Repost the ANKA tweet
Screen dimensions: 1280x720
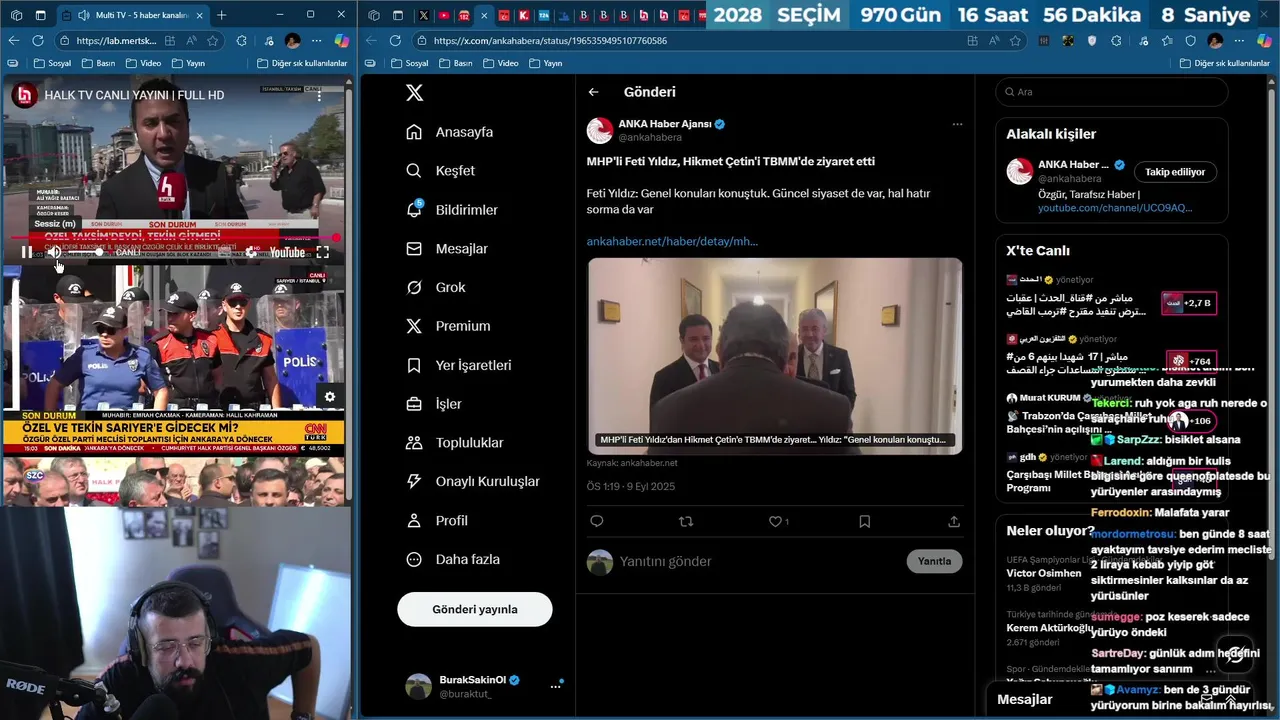coord(686,521)
